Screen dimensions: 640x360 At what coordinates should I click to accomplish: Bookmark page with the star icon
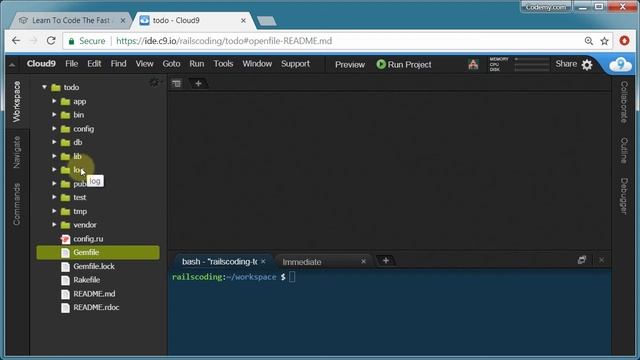point(604,41)
